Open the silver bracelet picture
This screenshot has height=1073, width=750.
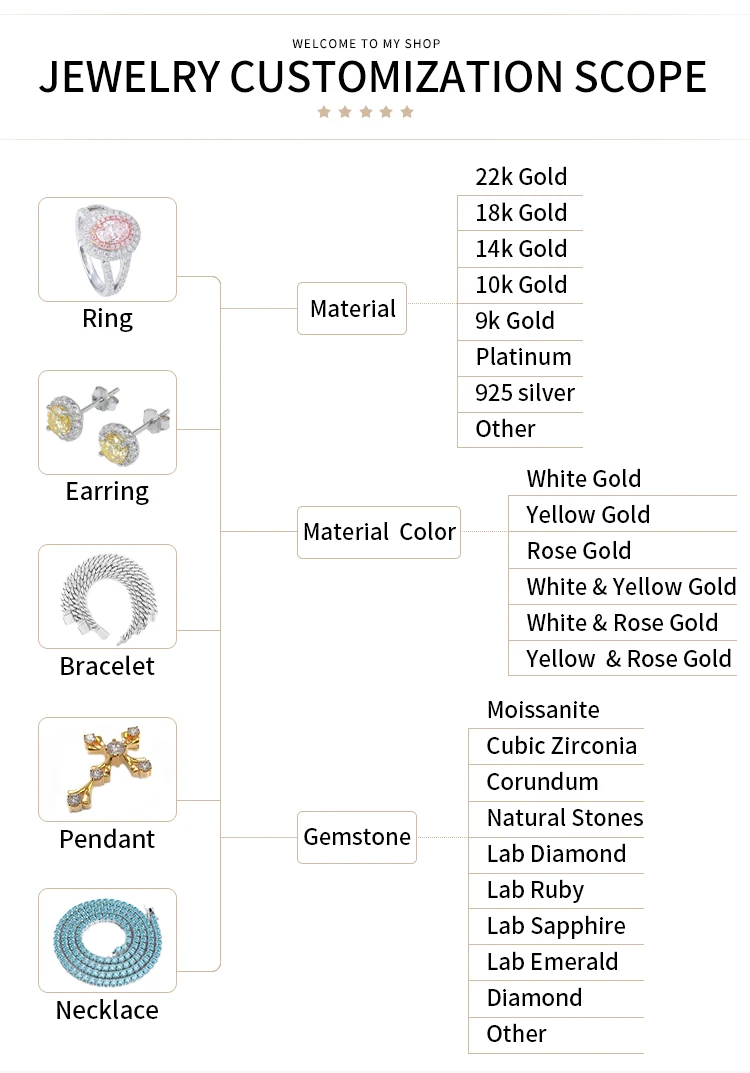tap(107, 596)
